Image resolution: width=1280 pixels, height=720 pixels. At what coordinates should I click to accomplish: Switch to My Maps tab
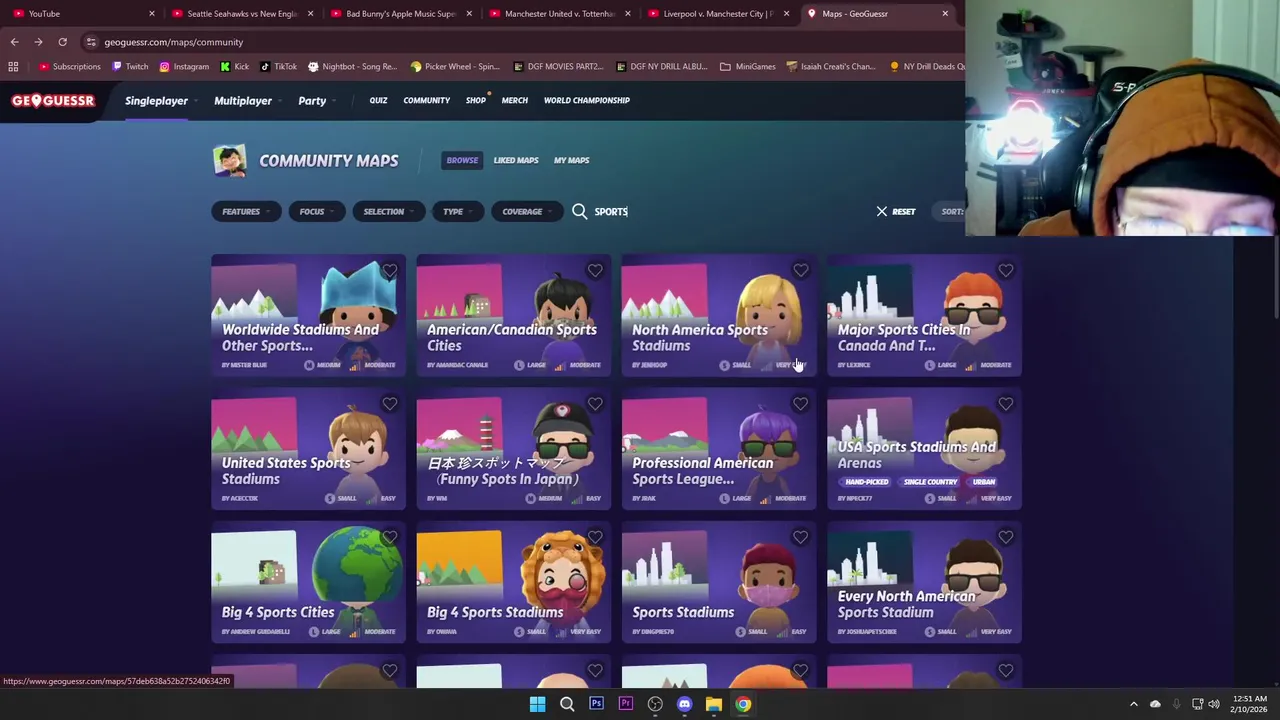tap(572, 160)
